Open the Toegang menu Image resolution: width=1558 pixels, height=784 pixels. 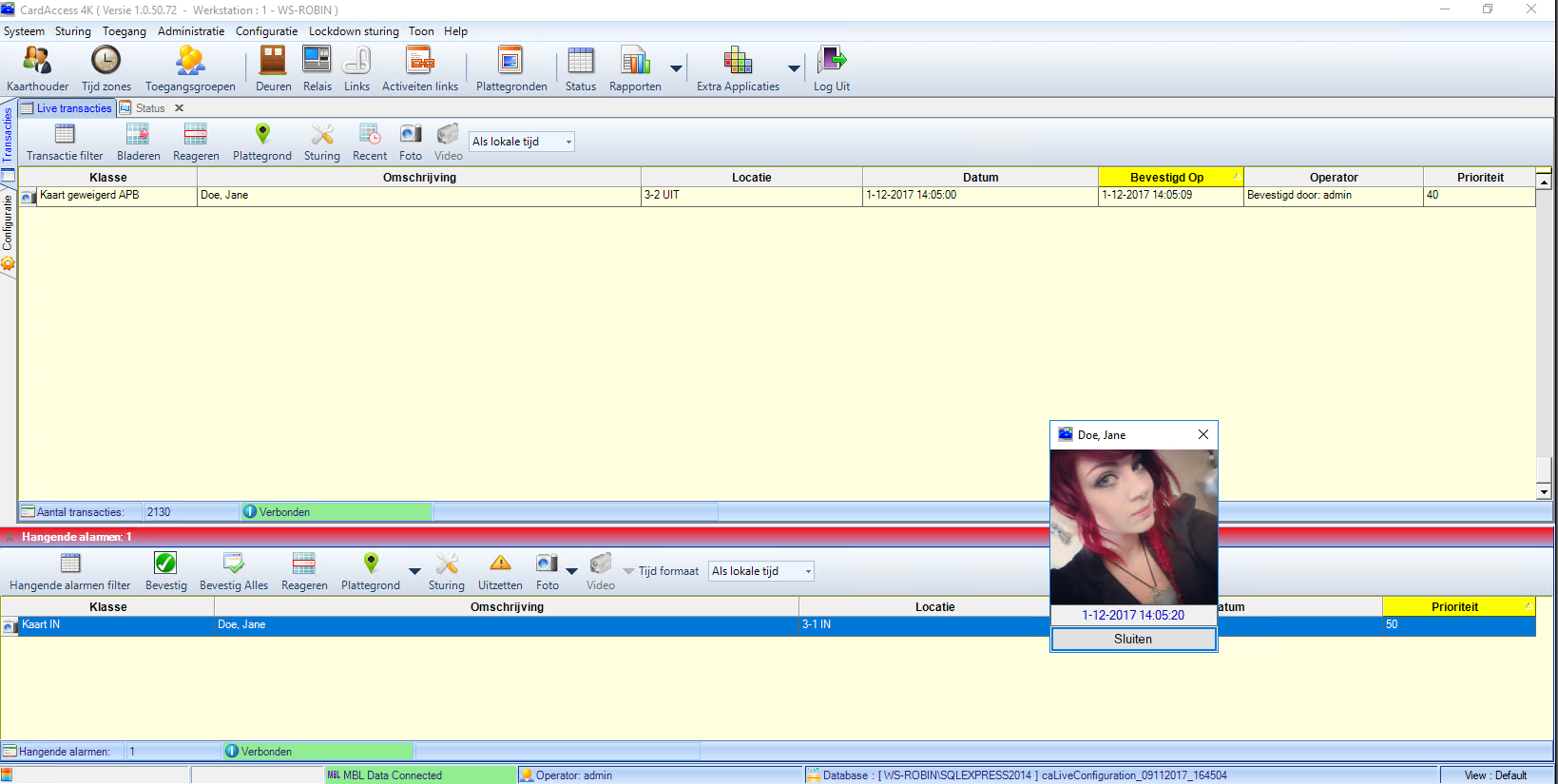(125, 31)
